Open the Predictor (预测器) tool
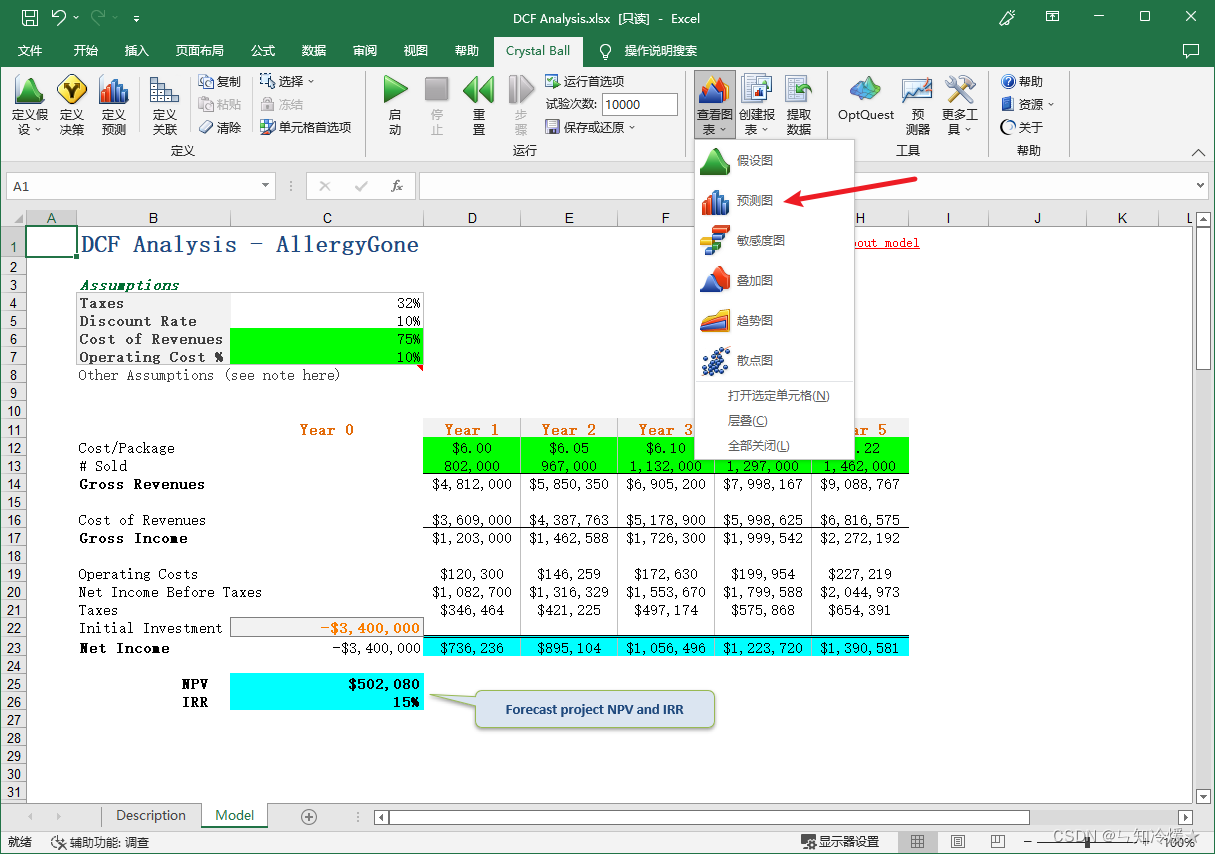The image size is (1215, 854). click(x=917, y=105)
